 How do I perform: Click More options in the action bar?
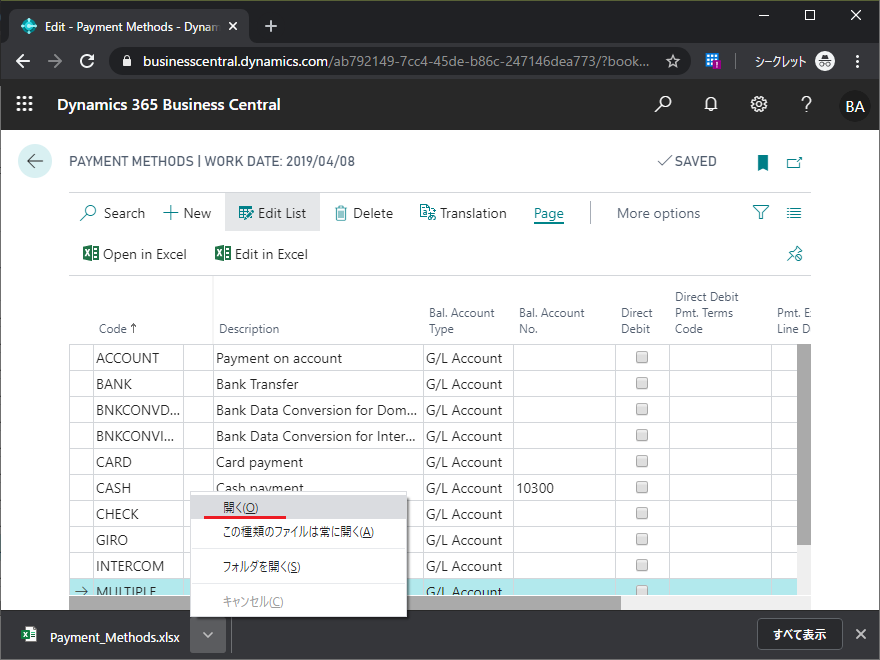658,213
